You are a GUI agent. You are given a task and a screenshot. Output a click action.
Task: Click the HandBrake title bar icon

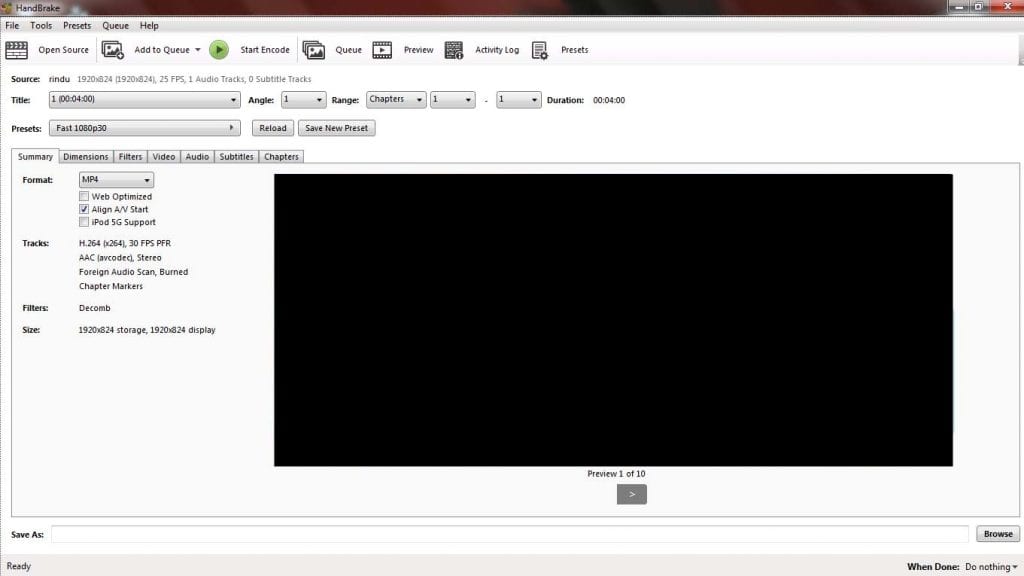click(x=7, y=7)
